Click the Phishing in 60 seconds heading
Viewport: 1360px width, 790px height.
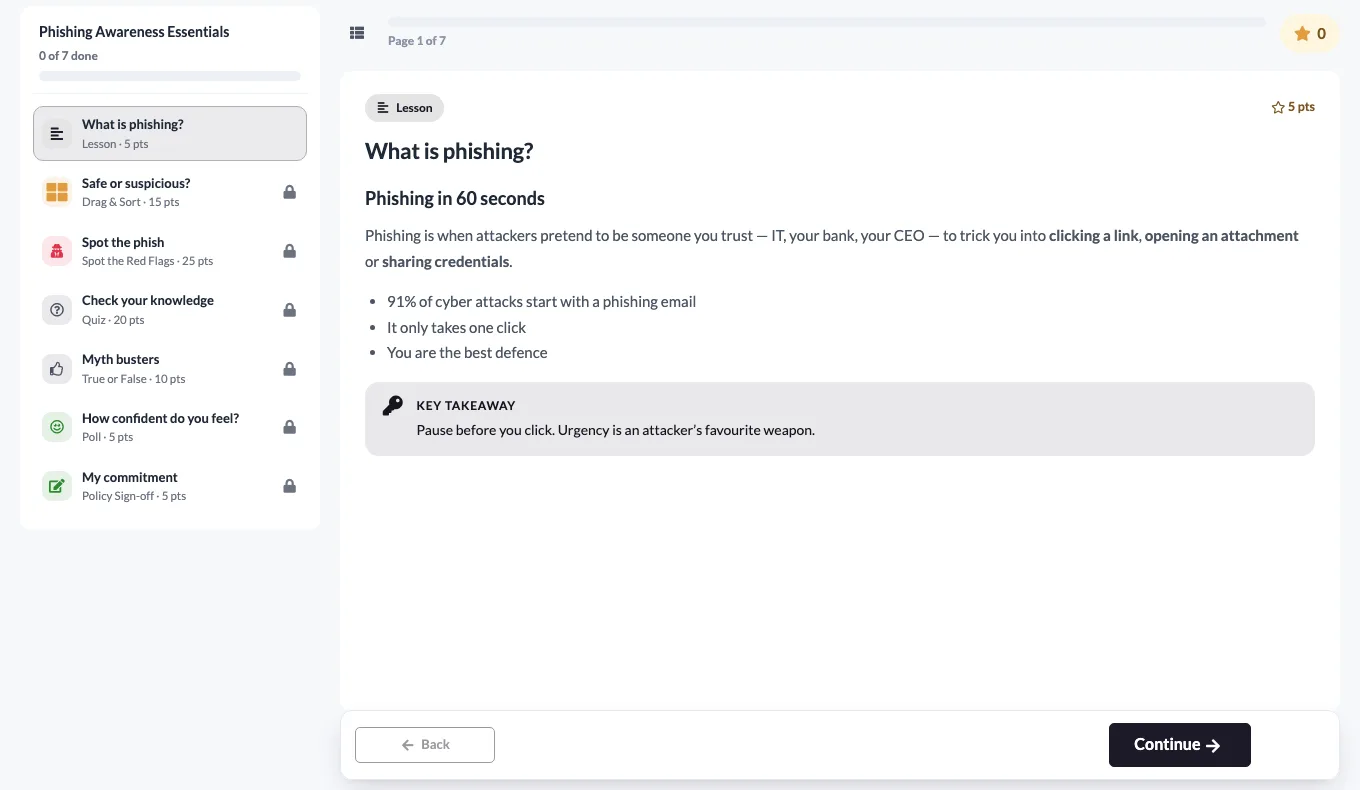click(455, 198)
